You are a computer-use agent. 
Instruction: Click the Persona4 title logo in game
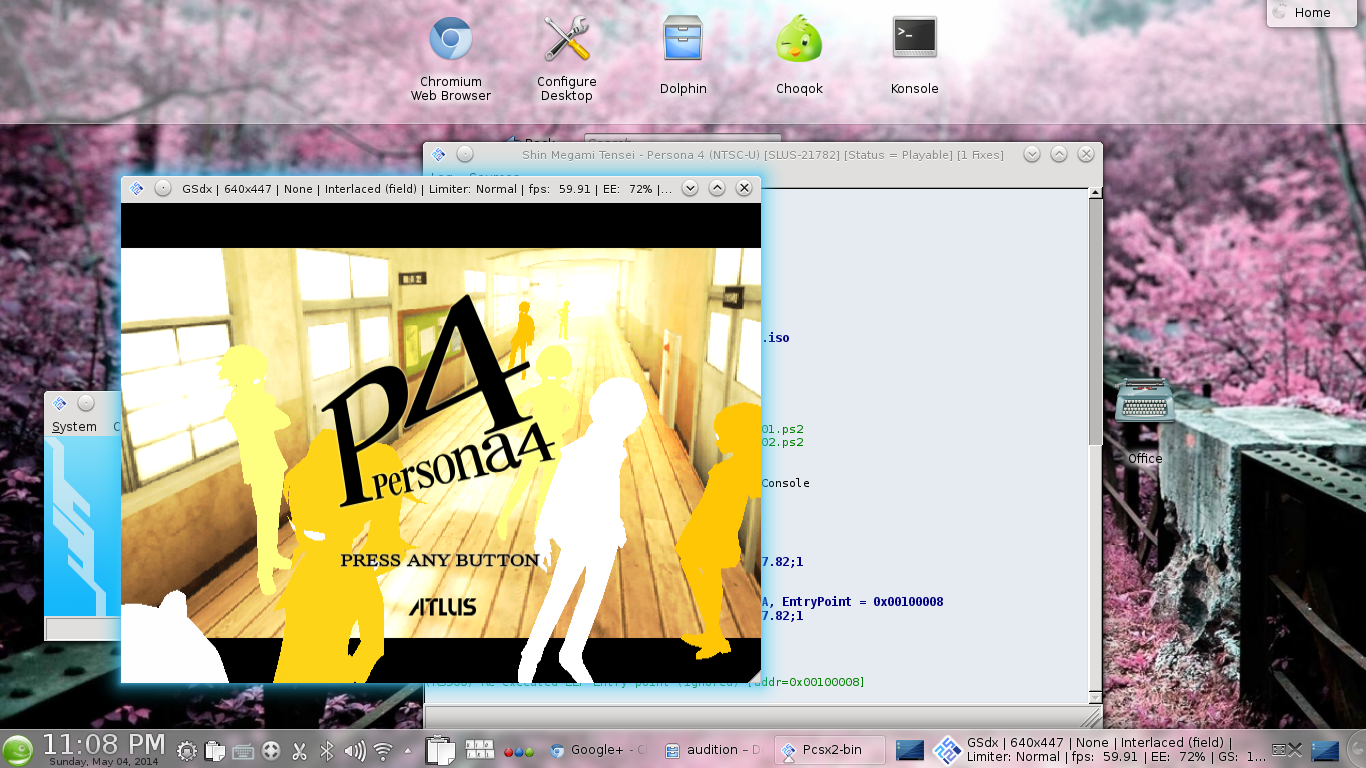point(440,400)
